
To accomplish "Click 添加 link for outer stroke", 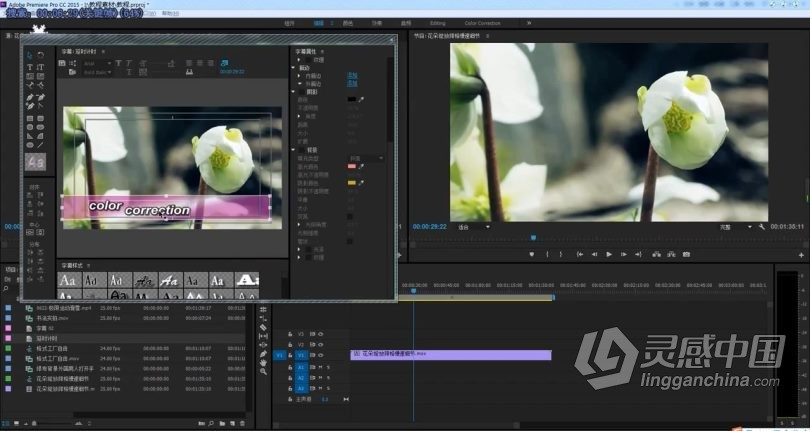I will click(352, 83).
